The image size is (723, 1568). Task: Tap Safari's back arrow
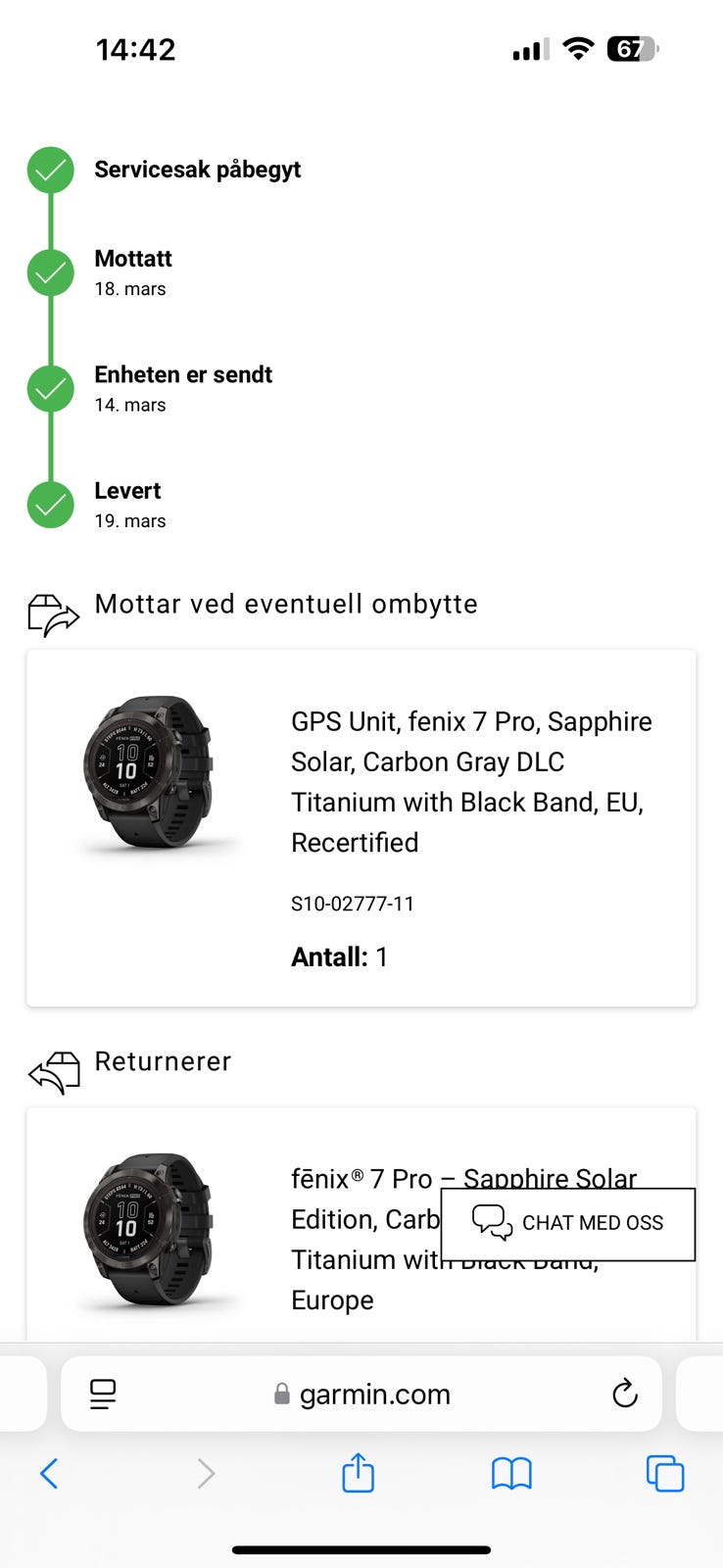(49, 1473)
